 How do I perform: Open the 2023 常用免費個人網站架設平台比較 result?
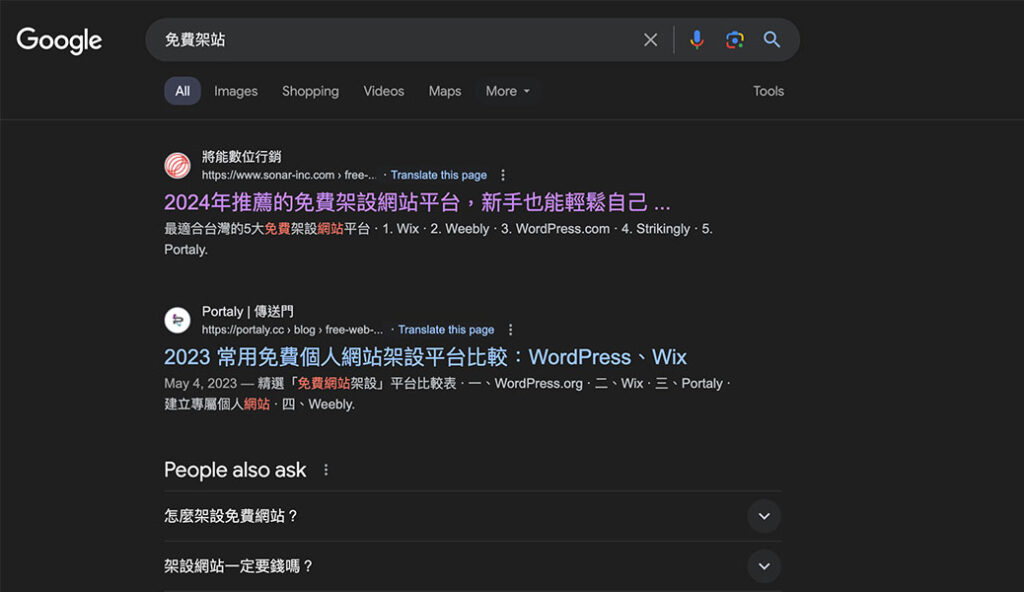point(423,356)
